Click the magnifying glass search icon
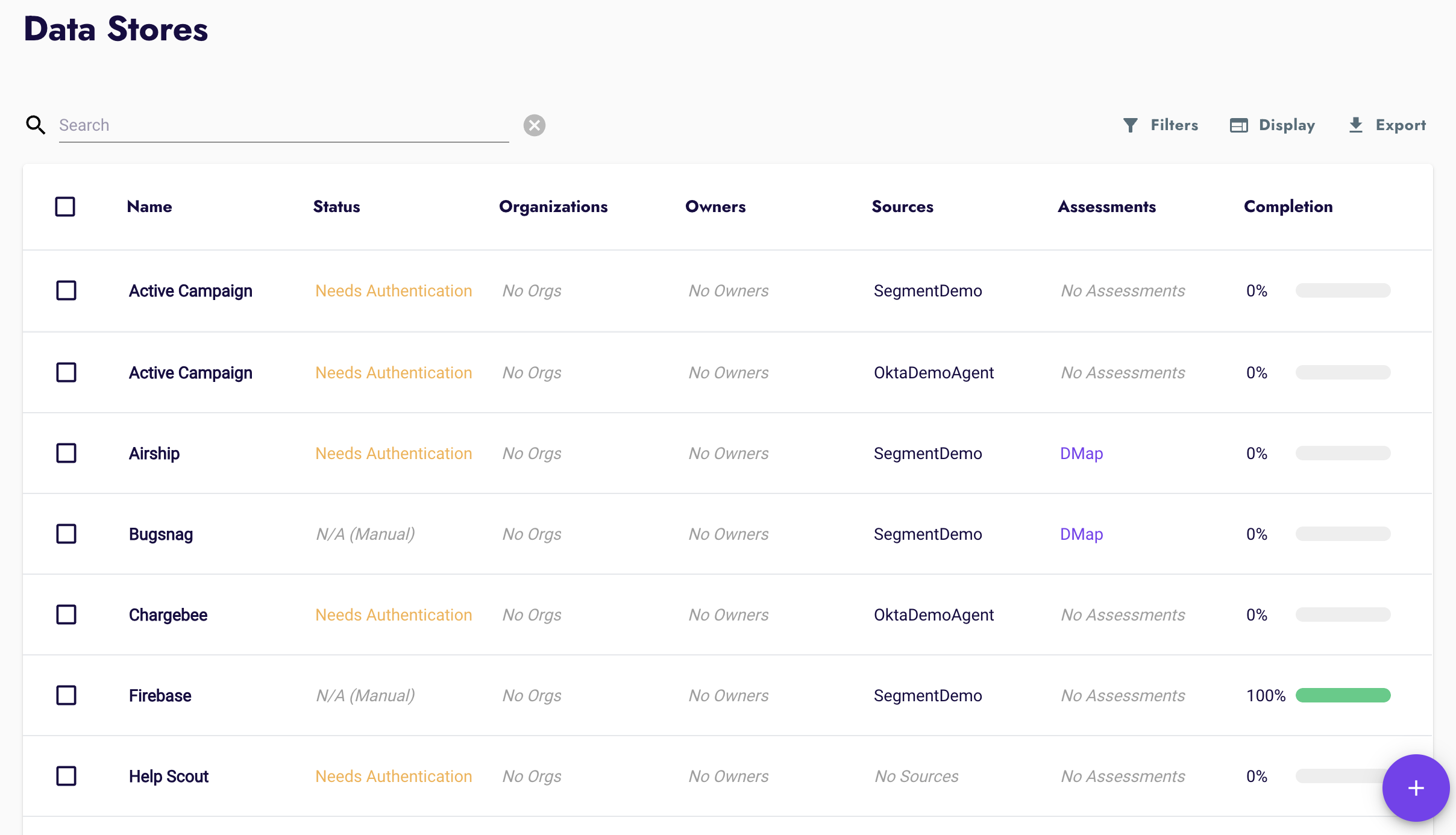Image resolution: width=1456 pixels, height=835 pixels. click(x=36, y=125)
